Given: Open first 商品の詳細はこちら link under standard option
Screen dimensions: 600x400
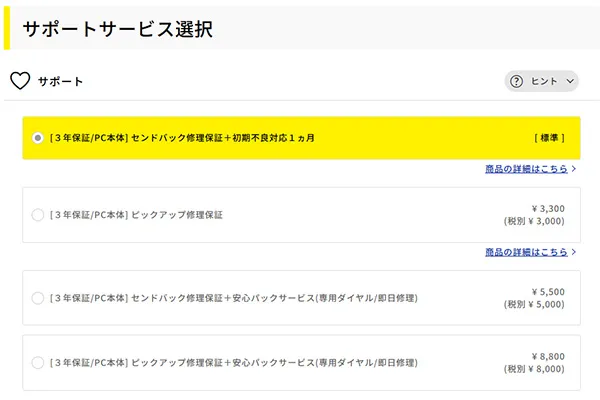Looking at the screenshot, I should coord(525,169).
